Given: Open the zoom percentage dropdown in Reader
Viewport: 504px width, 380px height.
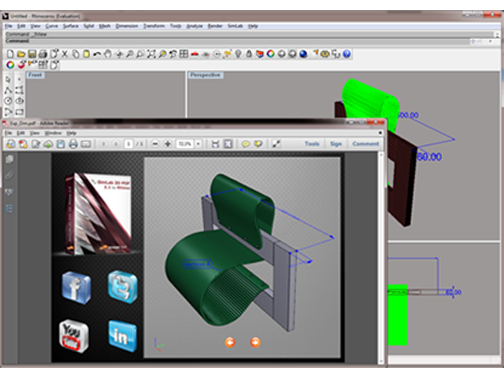Looking at the screenshot, I should tap(198, 144).
